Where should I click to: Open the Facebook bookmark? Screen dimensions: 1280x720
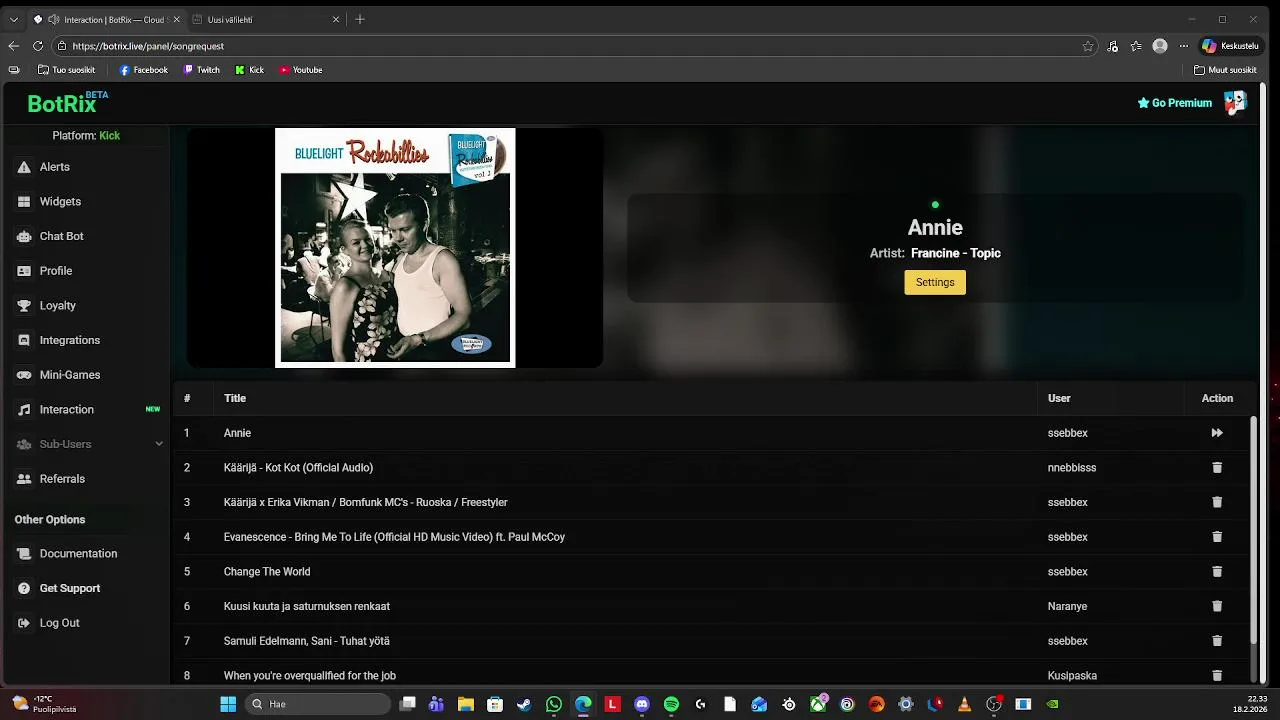(143, 70)
